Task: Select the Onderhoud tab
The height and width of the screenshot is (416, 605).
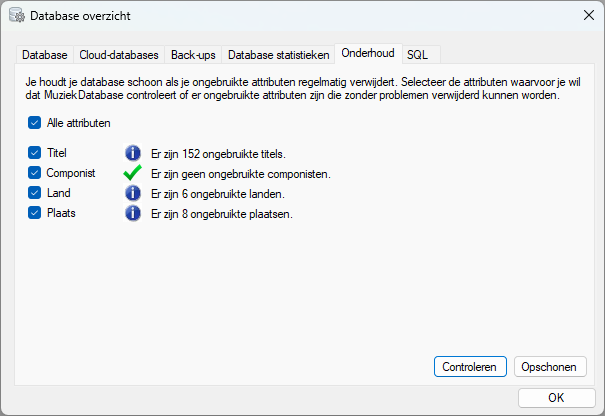Action: coord(368,53)
